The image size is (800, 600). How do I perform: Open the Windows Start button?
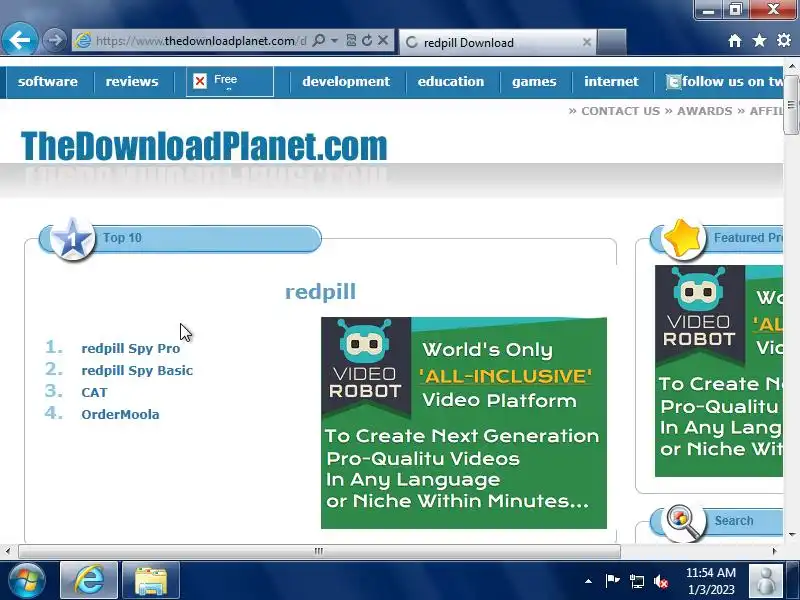27,581
